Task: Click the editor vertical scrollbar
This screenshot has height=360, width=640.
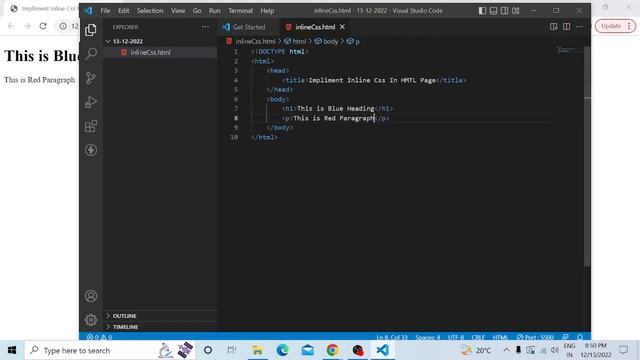Action: pyautogui.click(x=587, y=156)
